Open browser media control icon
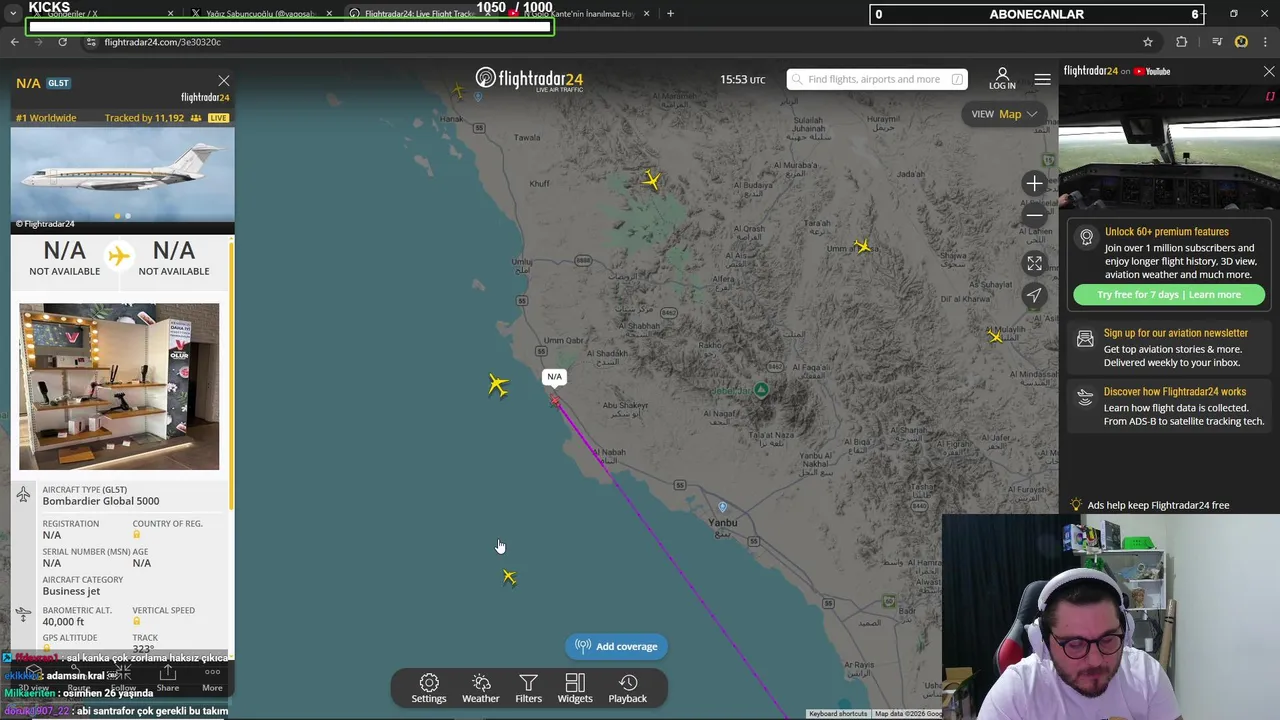Screen dimensions: 1280x720 (1217, 42)
